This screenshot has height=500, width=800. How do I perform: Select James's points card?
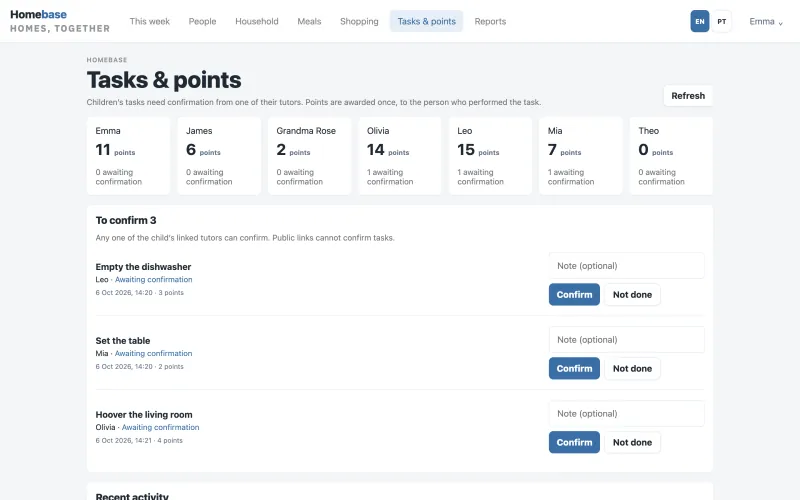[x=219, y=156]
